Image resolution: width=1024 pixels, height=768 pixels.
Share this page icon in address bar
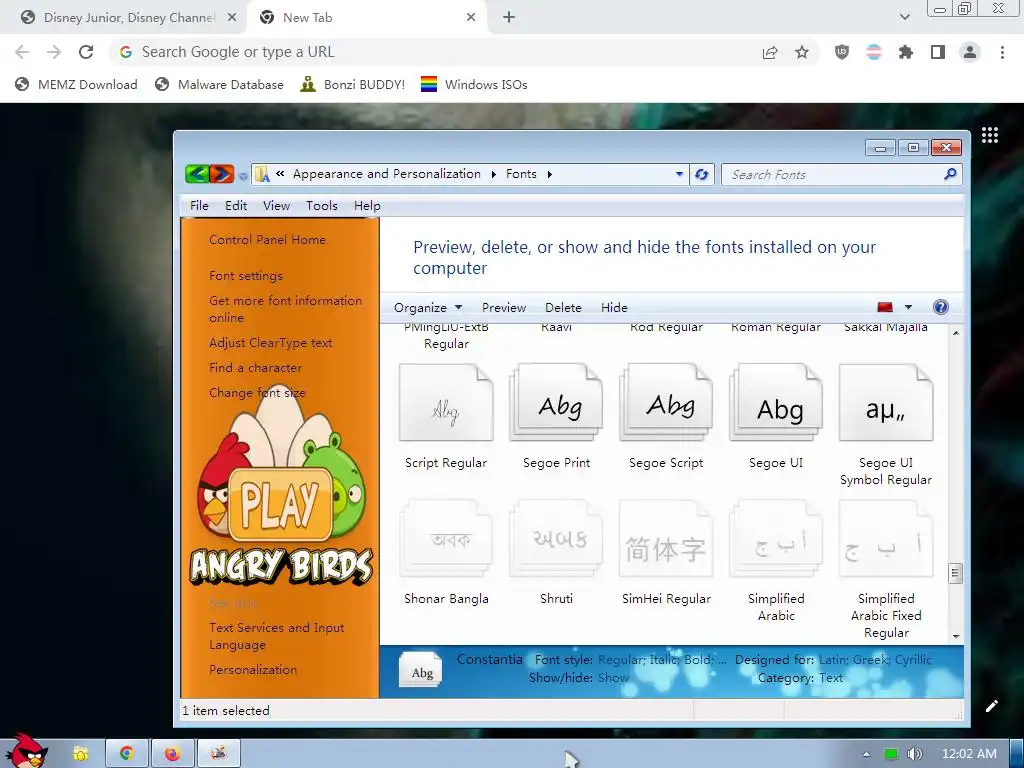pos(770,52)
